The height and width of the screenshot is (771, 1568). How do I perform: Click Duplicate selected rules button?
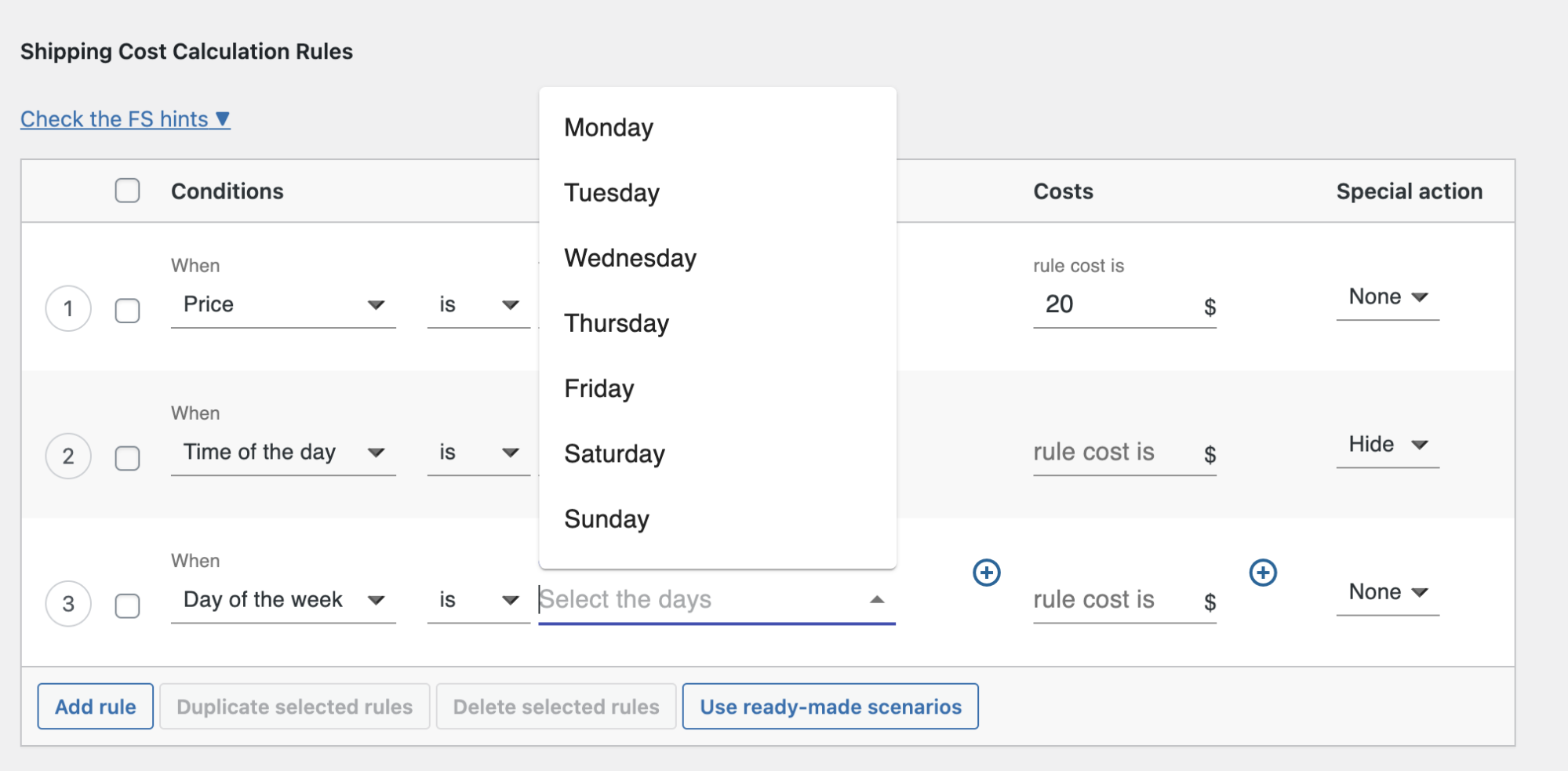295,706
